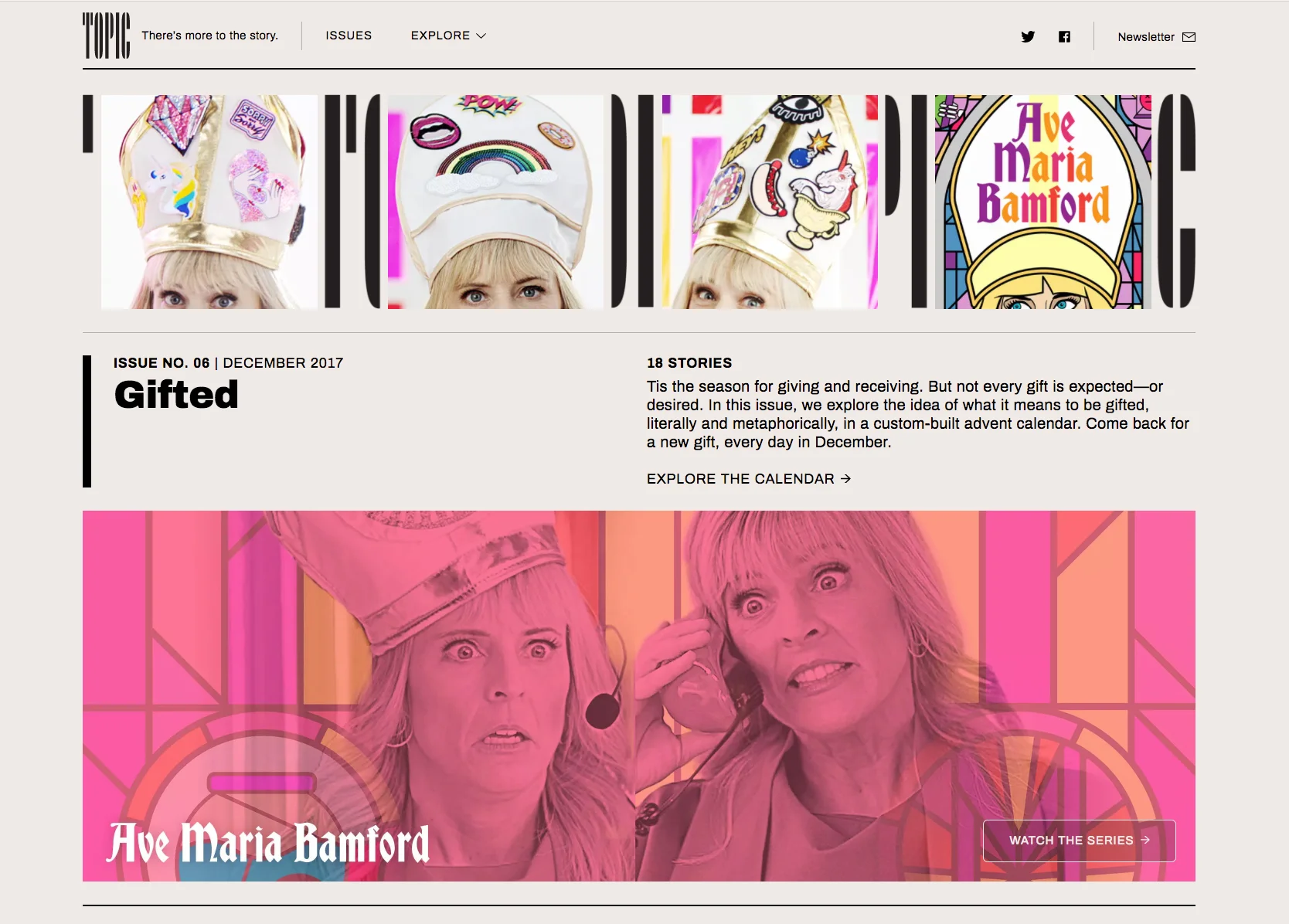This screenshot has height=924, width=1289.
Task: Click the Gifted issue title
Action: pos(176,395)
